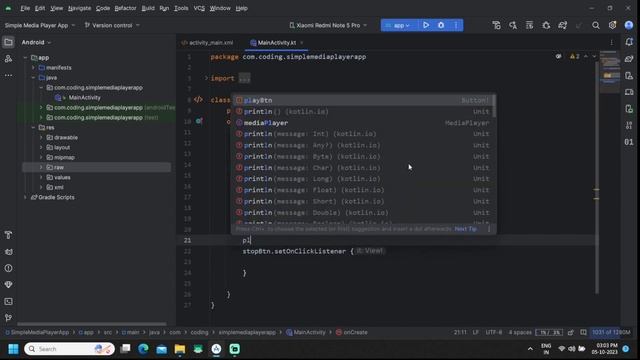Image resolution: width=640 pixels, height=360 pixels.
Task: Toggle the reader mode eye icon
Action: 558,56
